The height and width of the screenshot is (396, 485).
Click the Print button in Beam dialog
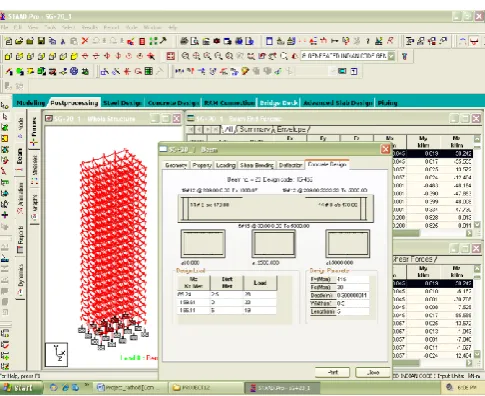pyautogui.click(x=333, y=372)
